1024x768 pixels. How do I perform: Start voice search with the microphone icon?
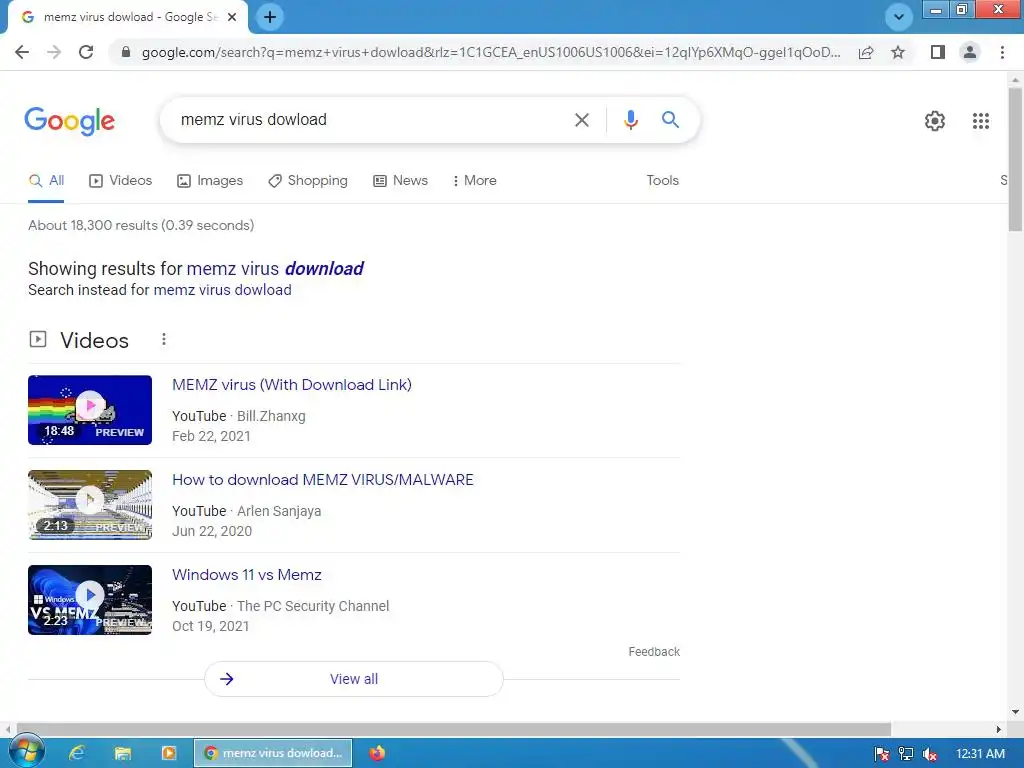point(630,120)
